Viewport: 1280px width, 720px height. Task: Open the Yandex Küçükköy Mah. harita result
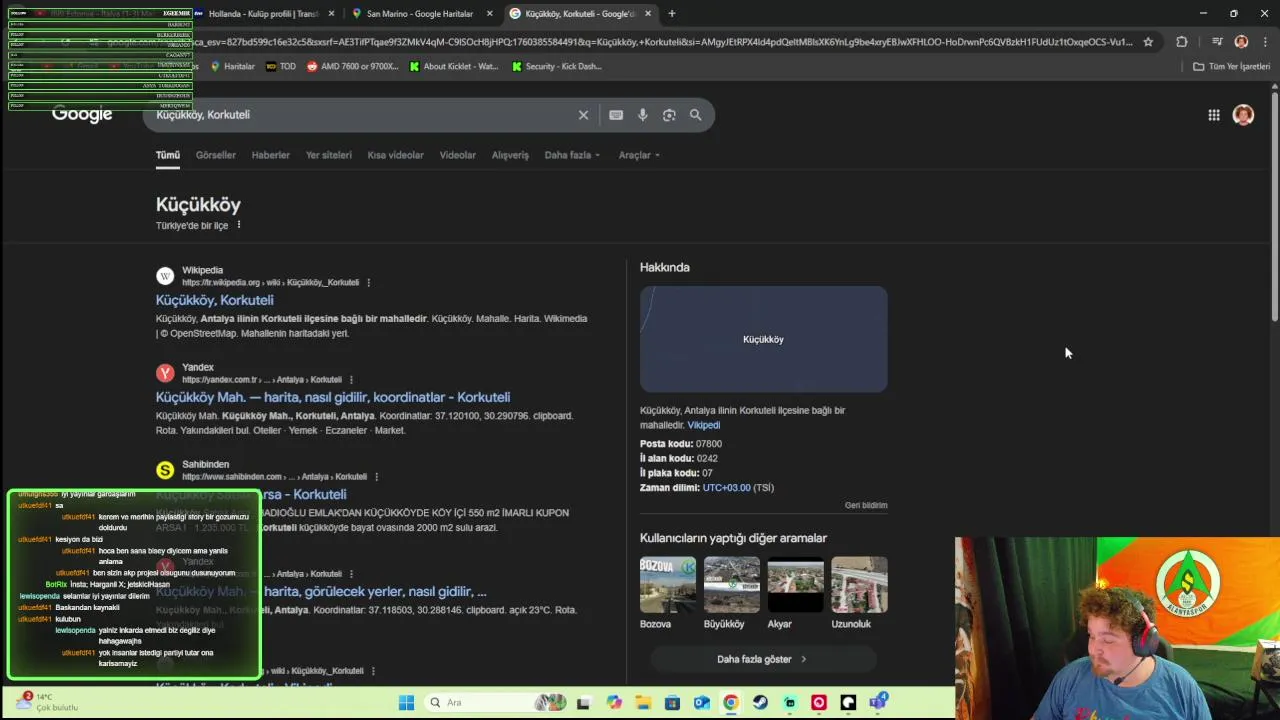[332, 397]
